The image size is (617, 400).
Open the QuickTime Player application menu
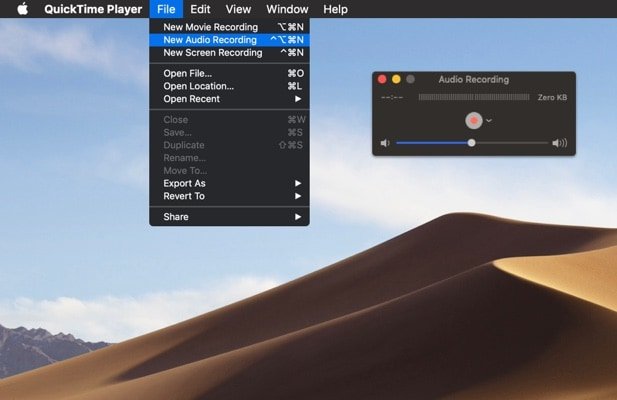(93, 9)
